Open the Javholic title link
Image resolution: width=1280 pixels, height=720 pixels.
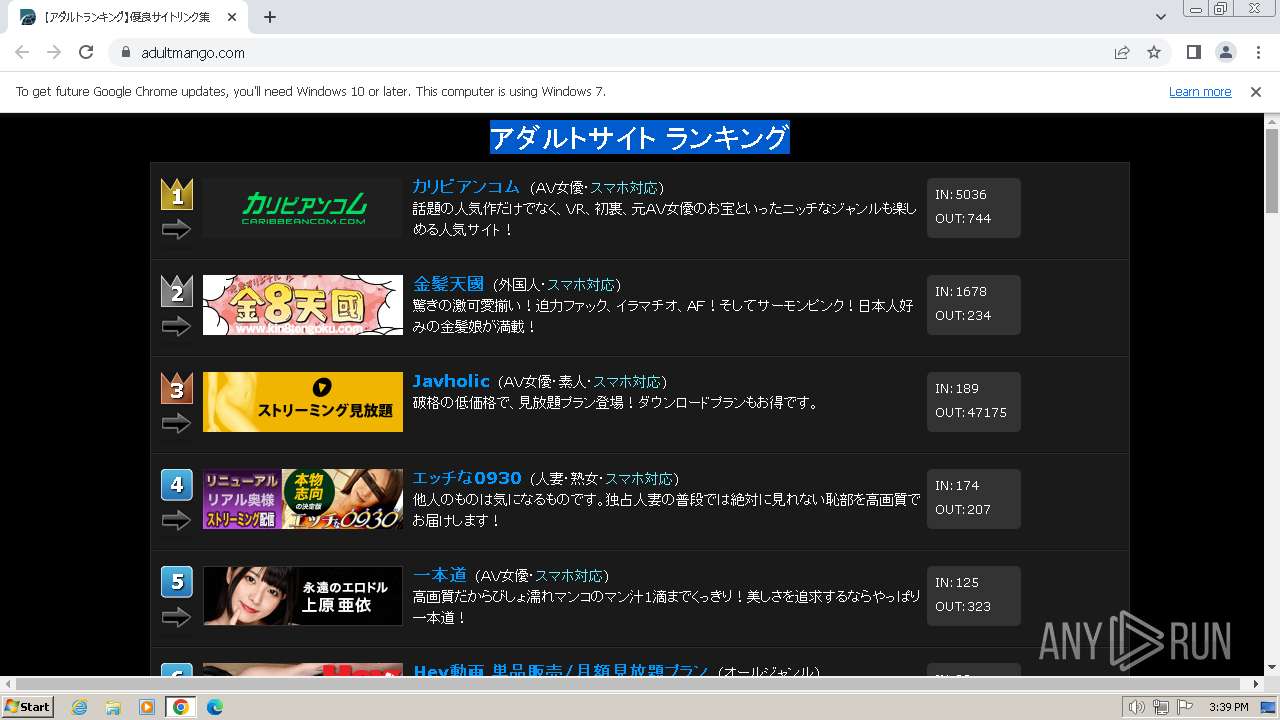(x=451, y=381)
